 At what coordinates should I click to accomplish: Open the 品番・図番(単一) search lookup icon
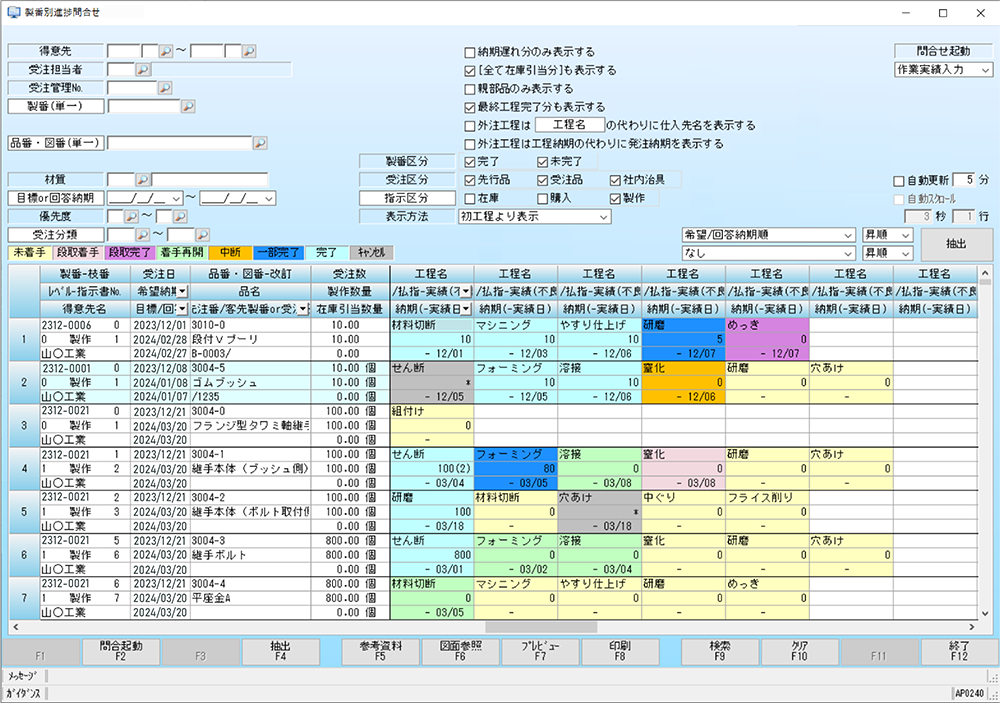(260, 143)
